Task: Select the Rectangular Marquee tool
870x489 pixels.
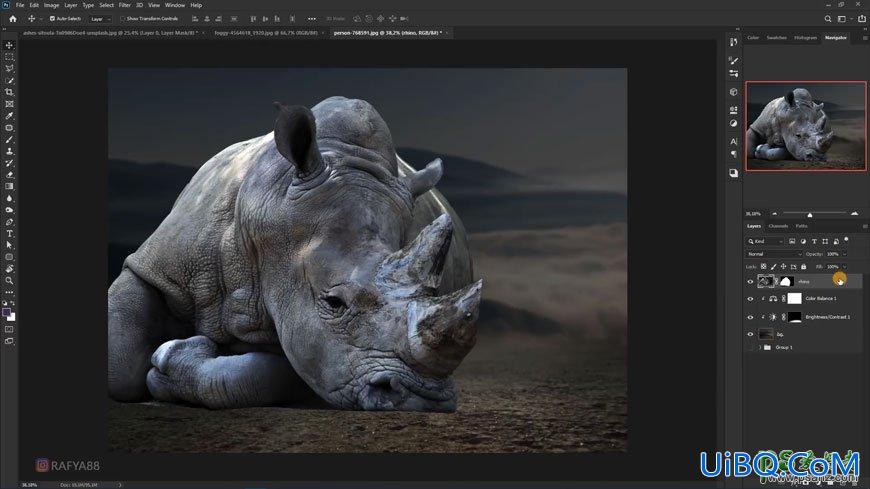Action: coord(9,57)
